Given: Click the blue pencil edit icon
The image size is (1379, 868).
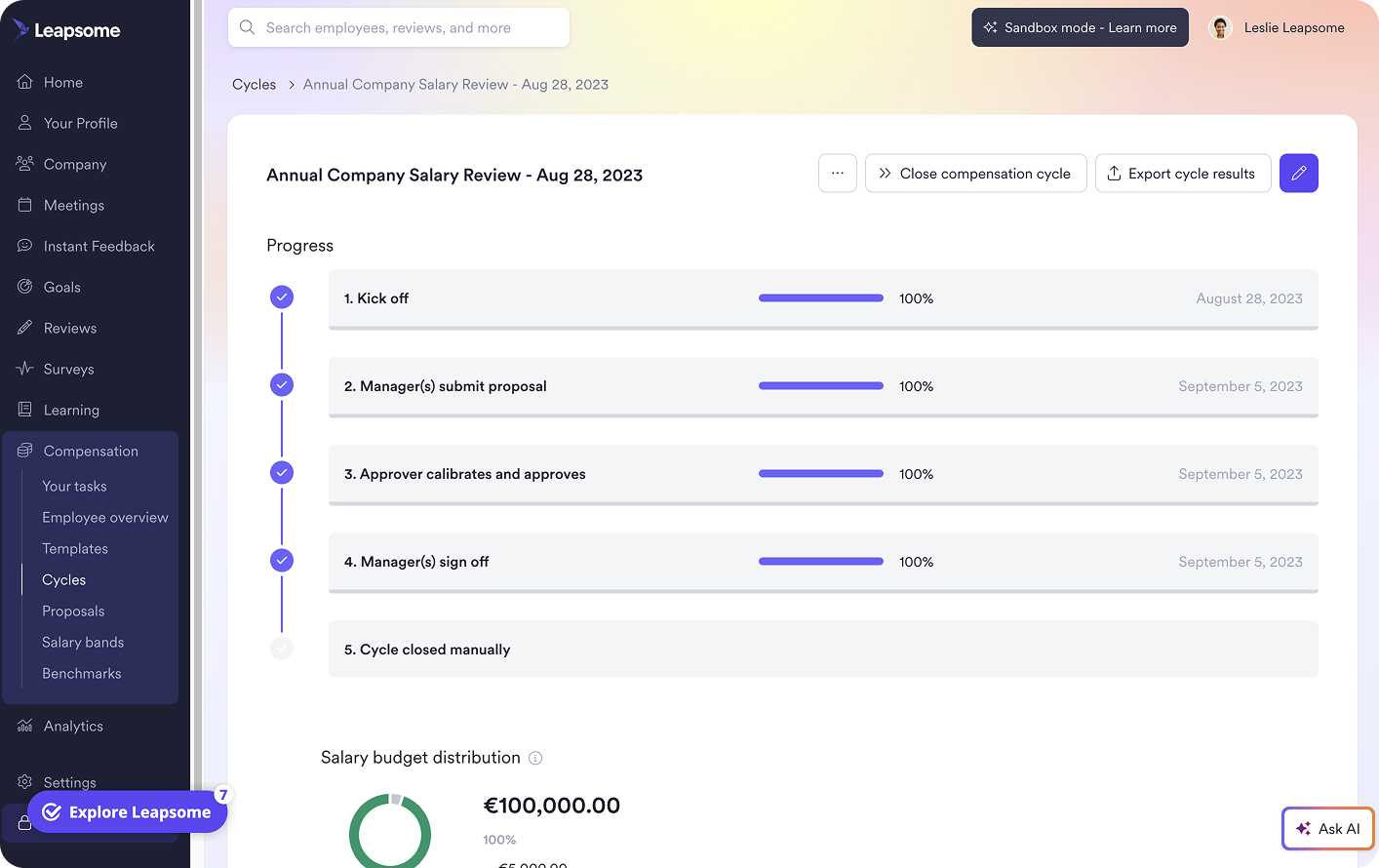Looking at the screenshot, I should tap(1298, 173).
